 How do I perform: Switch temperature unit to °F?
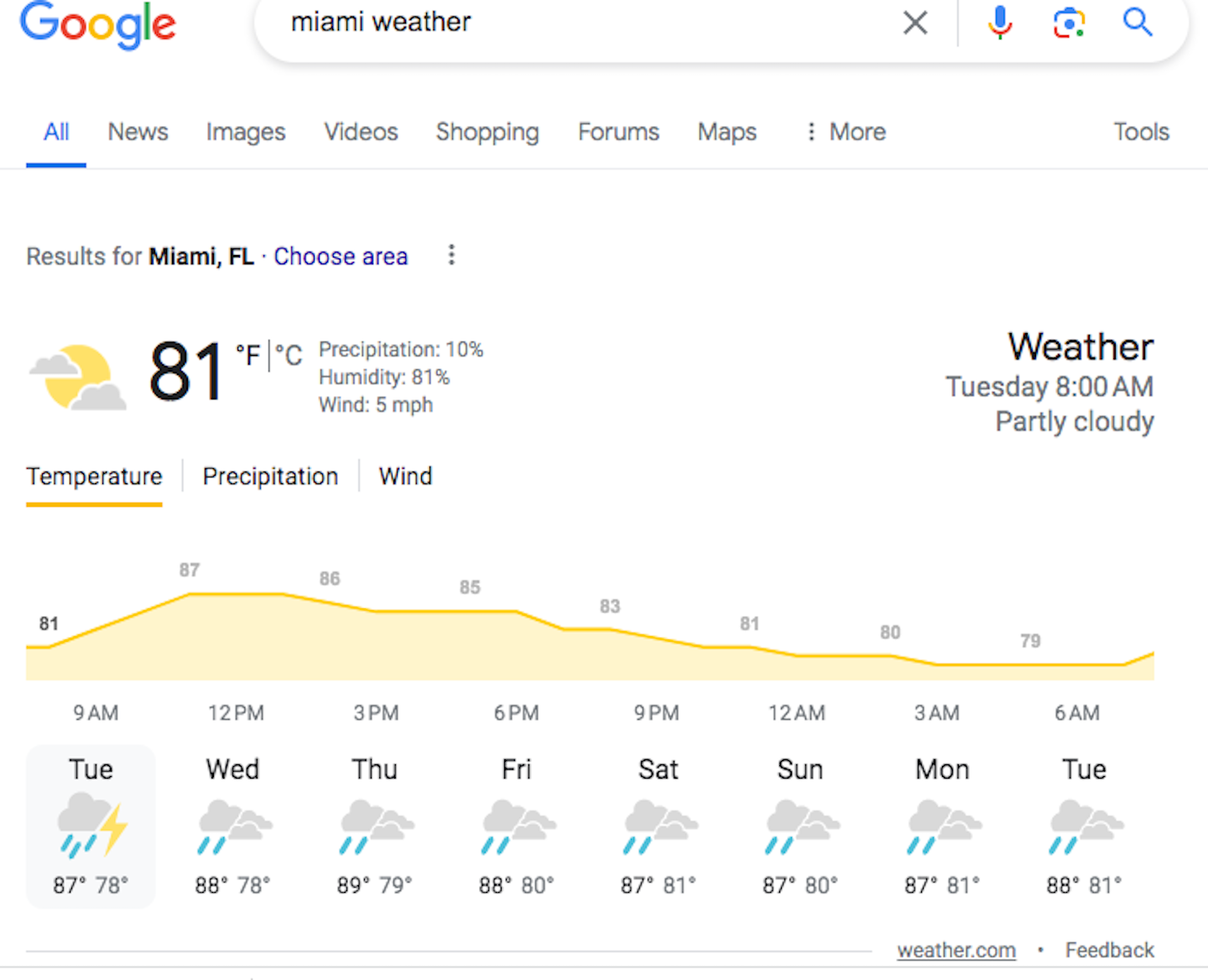pos(247,355)
